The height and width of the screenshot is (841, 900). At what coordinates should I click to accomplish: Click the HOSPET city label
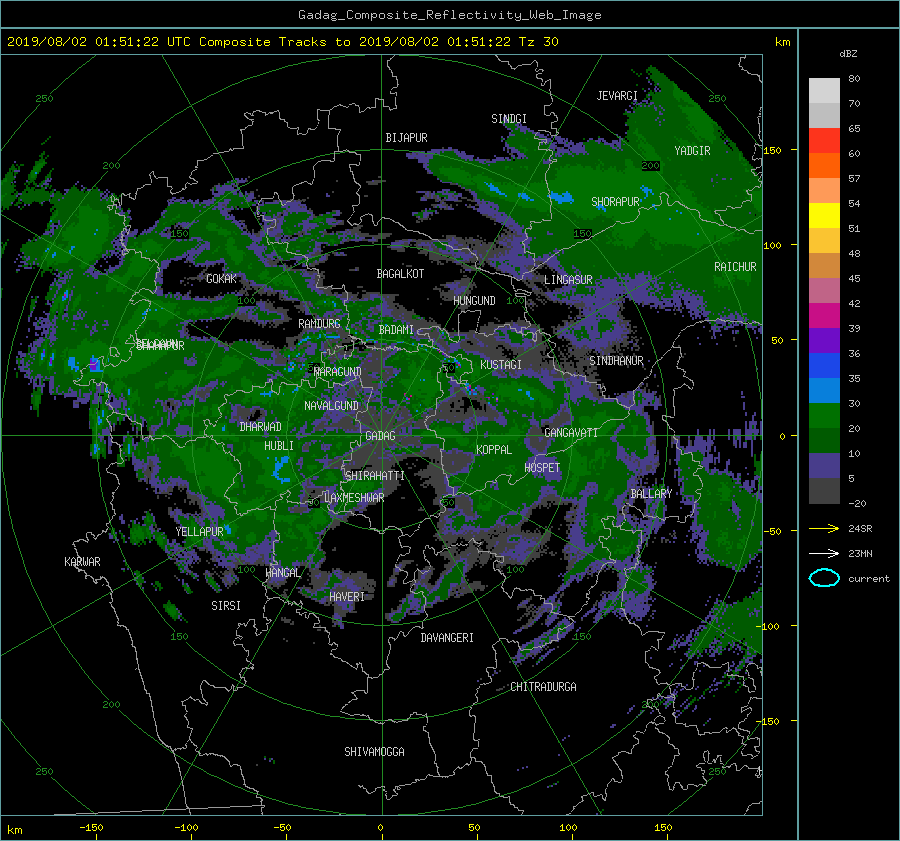point(542,468)
